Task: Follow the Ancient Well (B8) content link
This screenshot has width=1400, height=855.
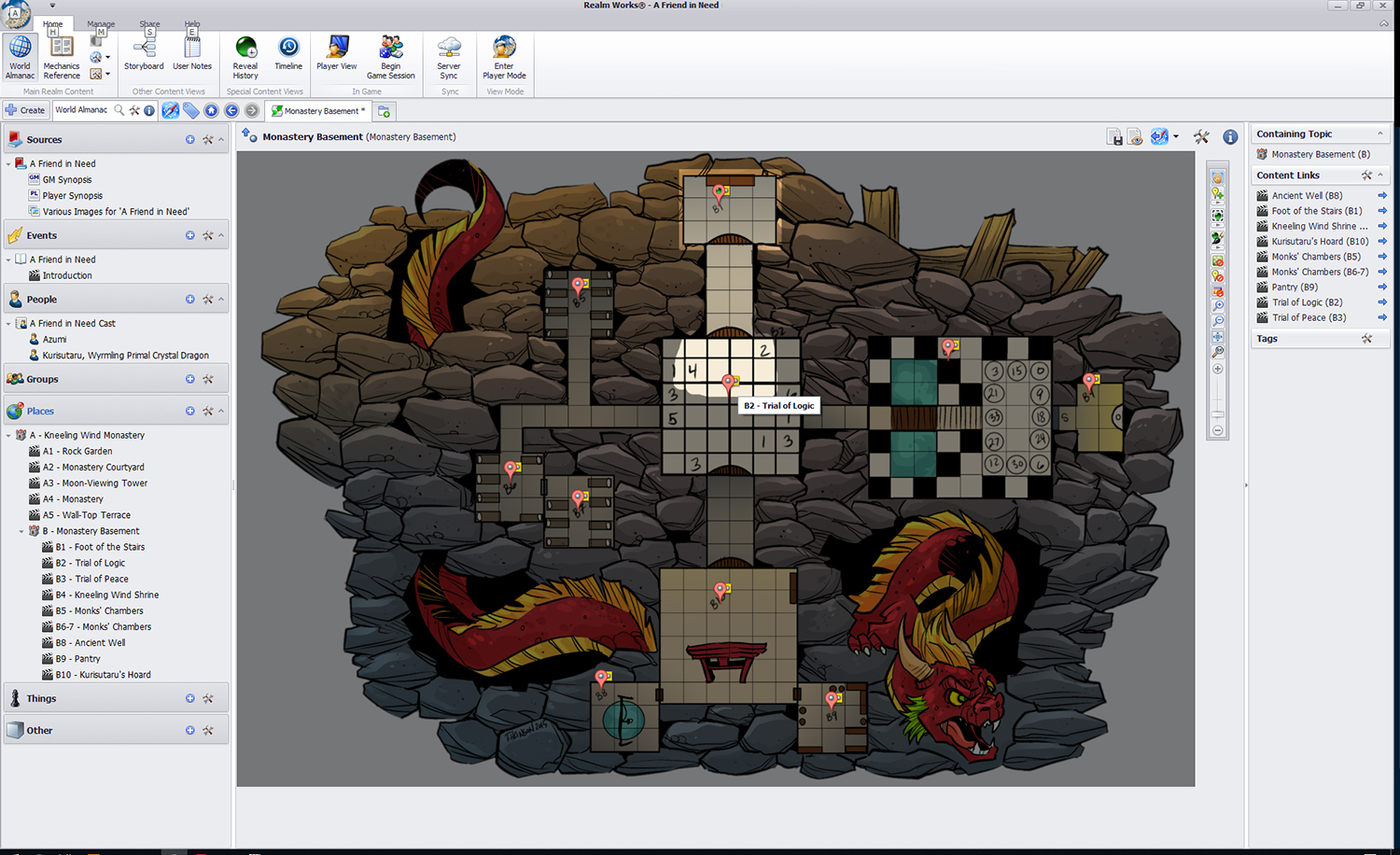Action: tap(1307, 196)
